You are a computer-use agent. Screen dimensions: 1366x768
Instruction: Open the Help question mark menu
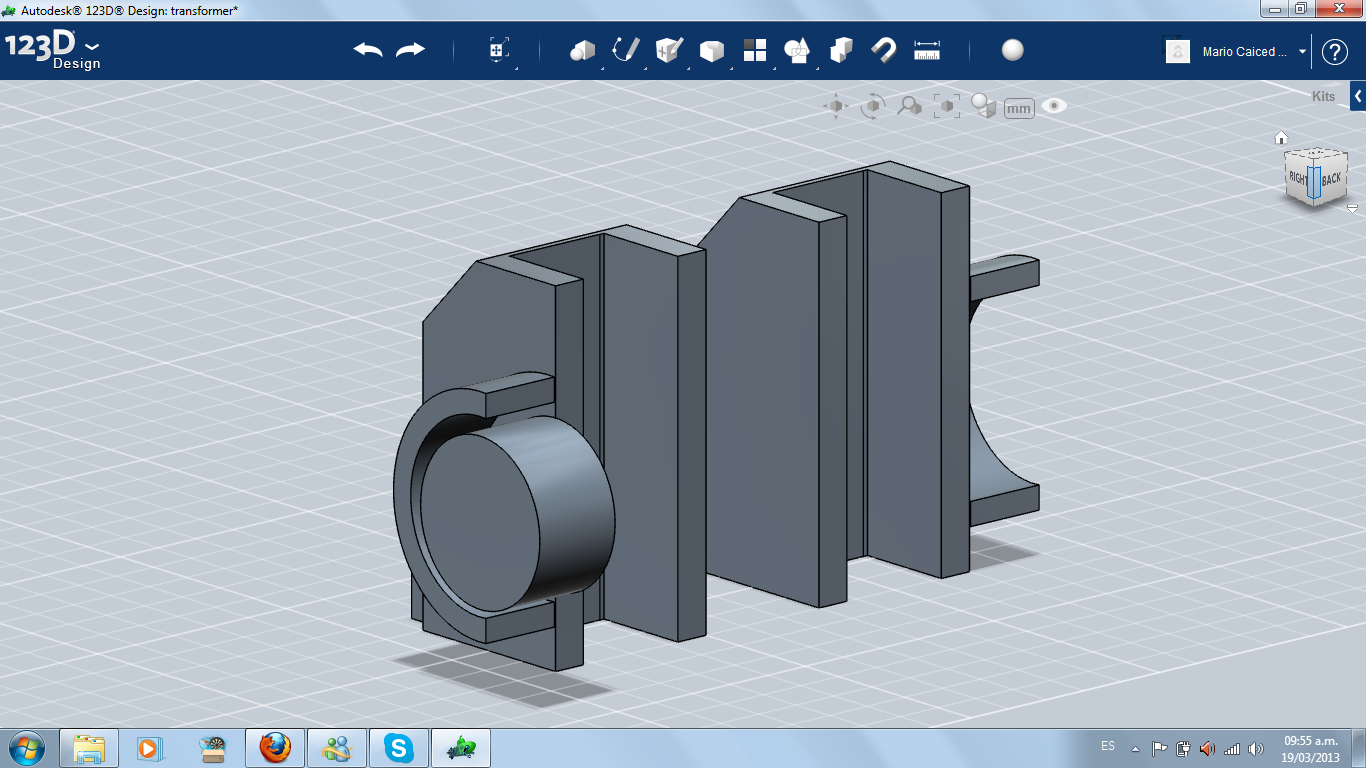click(x=1335, y=51)
